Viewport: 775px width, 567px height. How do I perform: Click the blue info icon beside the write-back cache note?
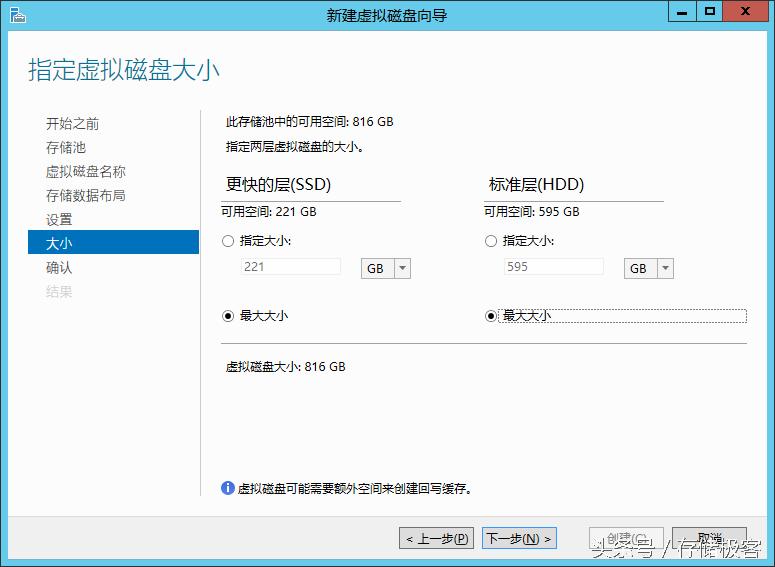tap(227, 488)
